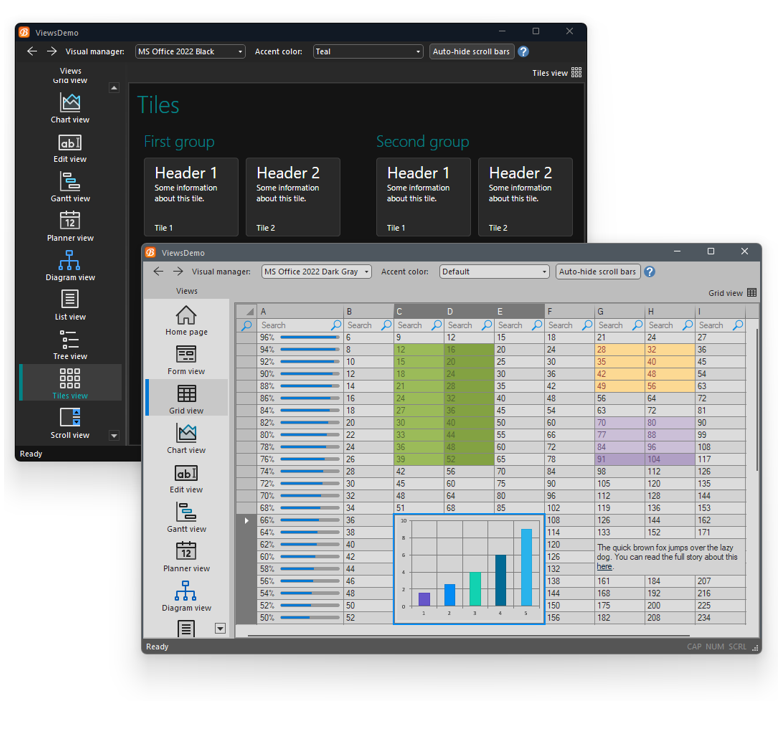Click the Grid view icon at top right
The image size is (783, 733).
[x=752, y=293]
